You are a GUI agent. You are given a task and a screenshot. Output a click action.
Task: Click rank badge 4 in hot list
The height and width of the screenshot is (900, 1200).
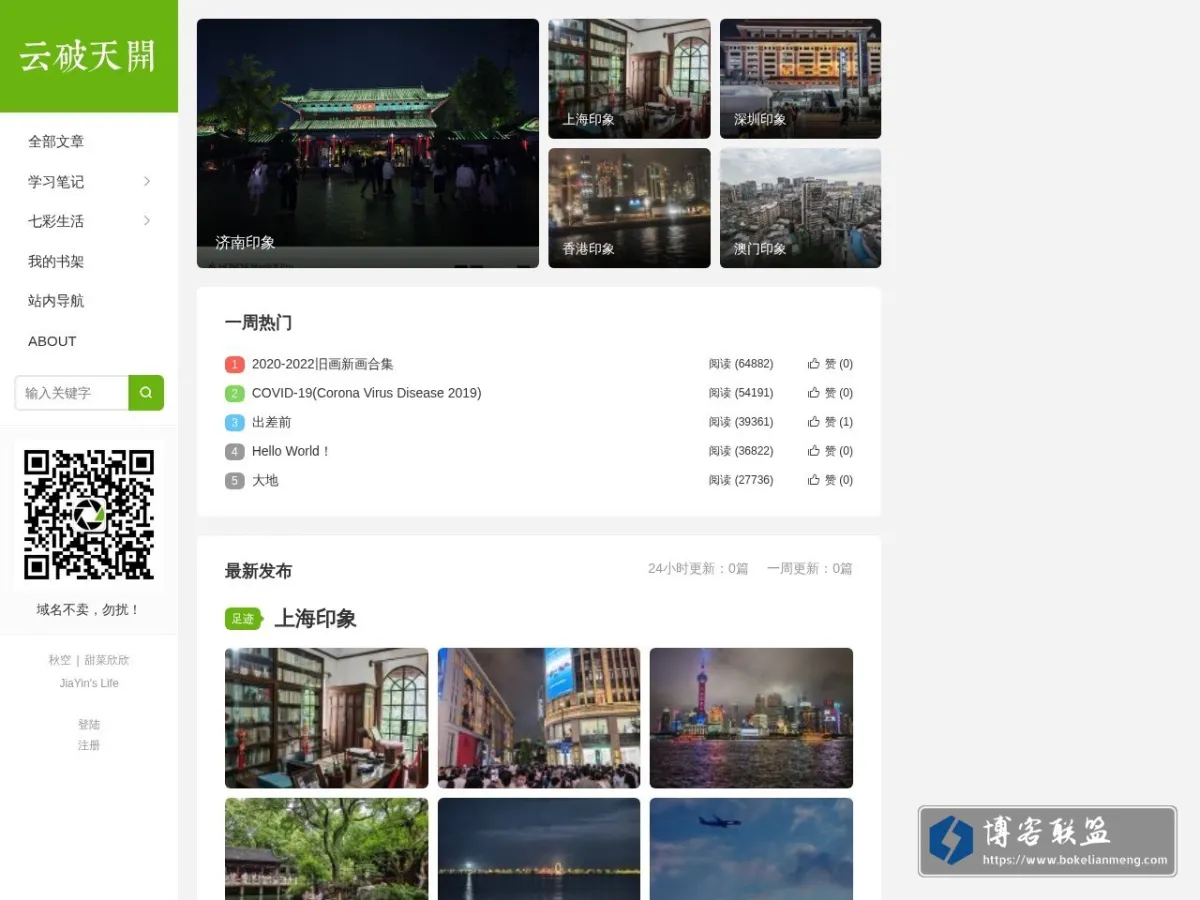[235, 451]
